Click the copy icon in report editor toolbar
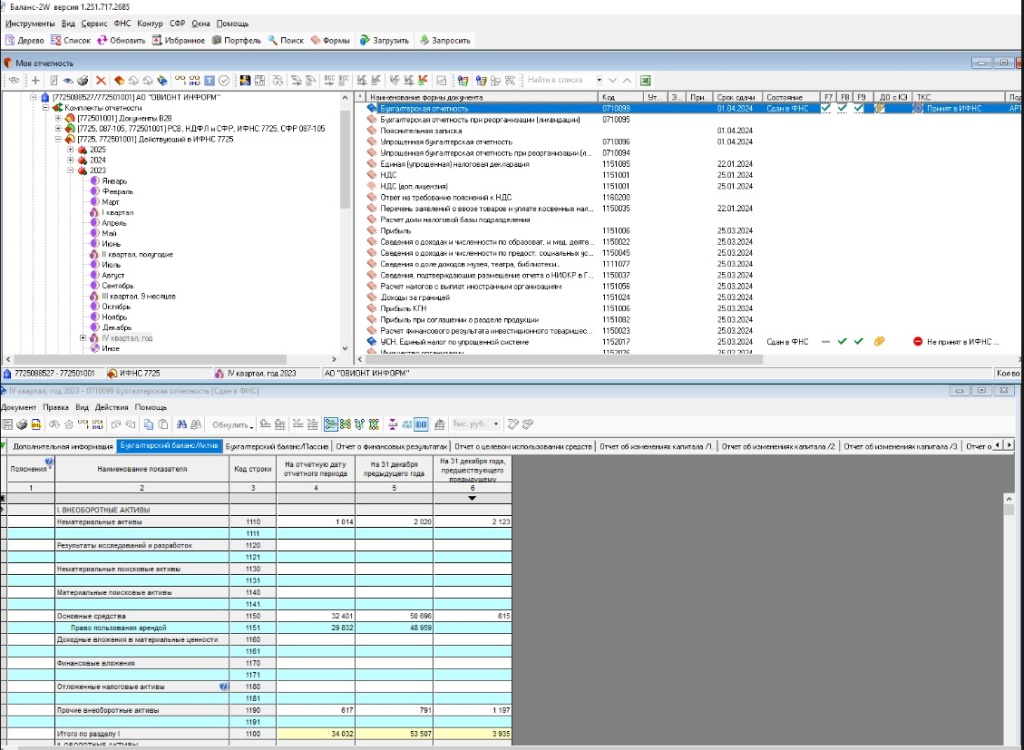The image size is (1024, 750). 148,424
